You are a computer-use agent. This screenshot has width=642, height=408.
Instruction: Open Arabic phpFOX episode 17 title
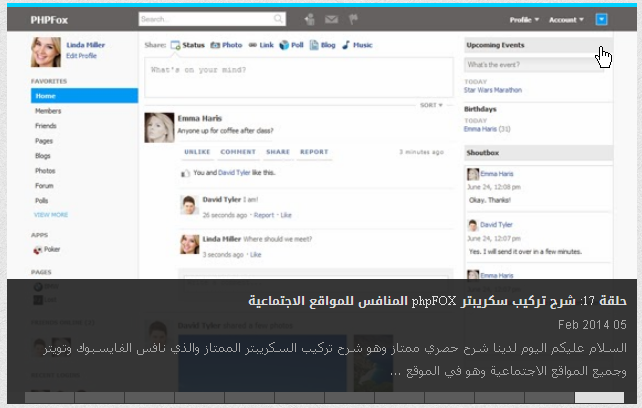tap(437, 301)
